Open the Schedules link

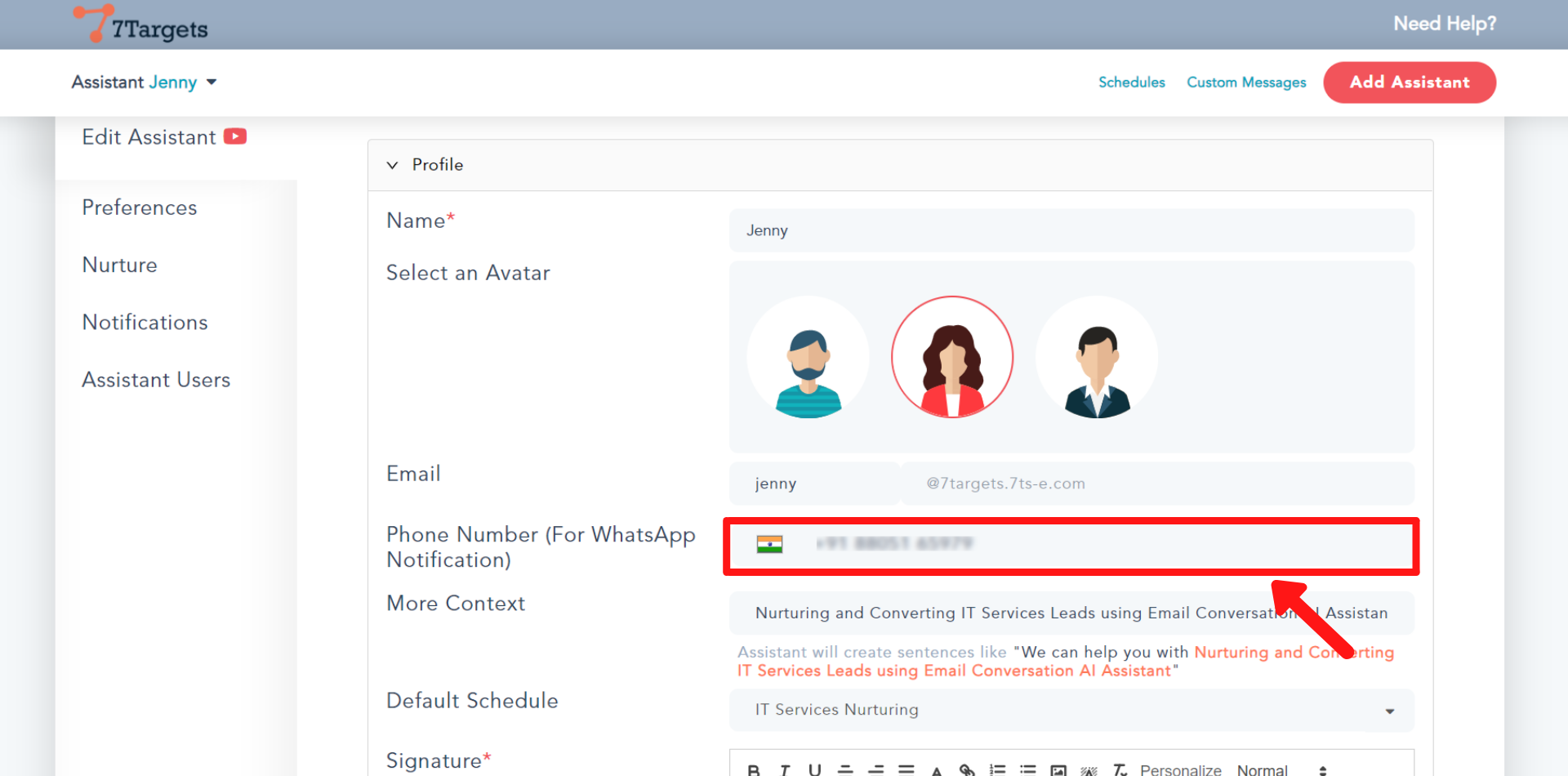click(1131, 83)
